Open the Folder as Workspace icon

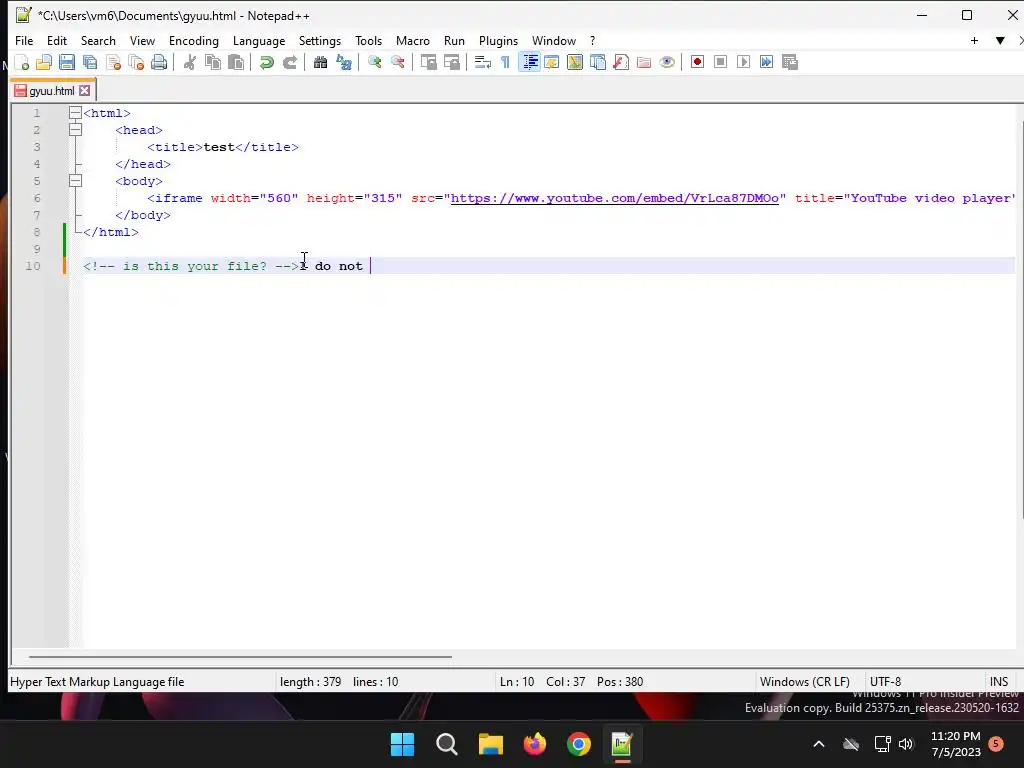tap(644, 62)
